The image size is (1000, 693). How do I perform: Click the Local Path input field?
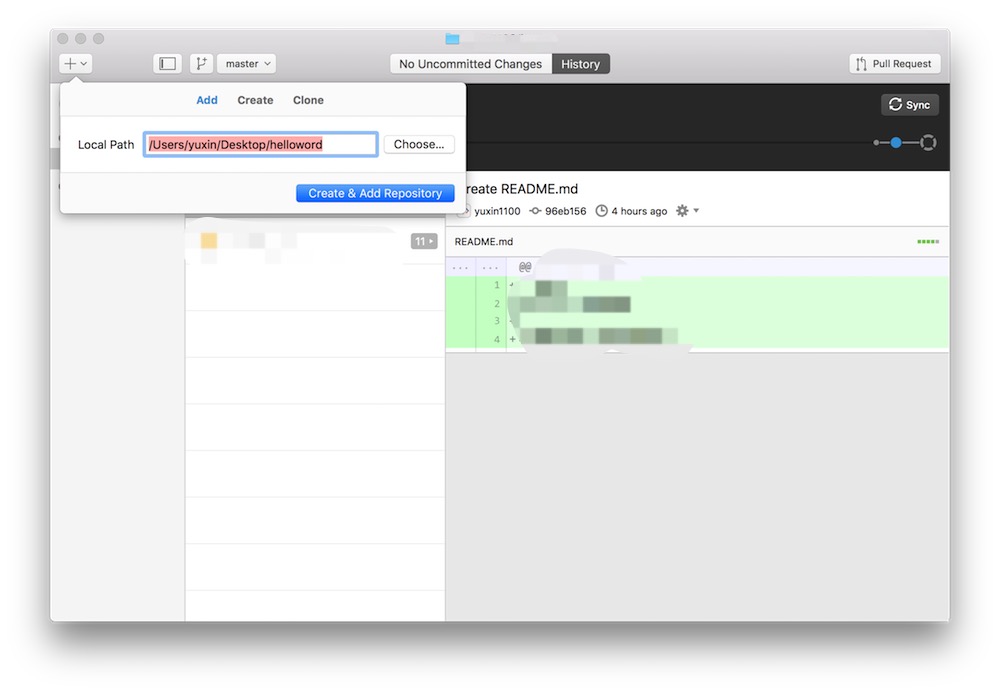pos(261,144)
